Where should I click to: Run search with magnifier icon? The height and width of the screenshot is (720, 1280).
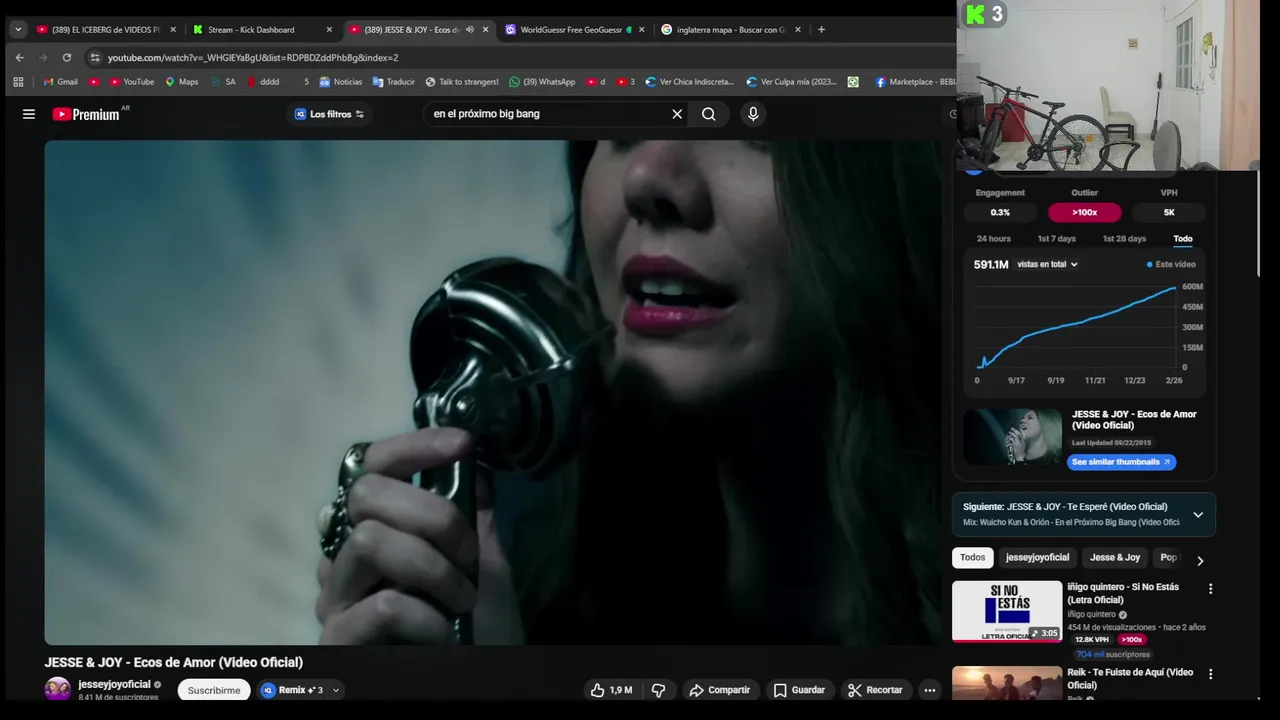click(x=708, y=114)
